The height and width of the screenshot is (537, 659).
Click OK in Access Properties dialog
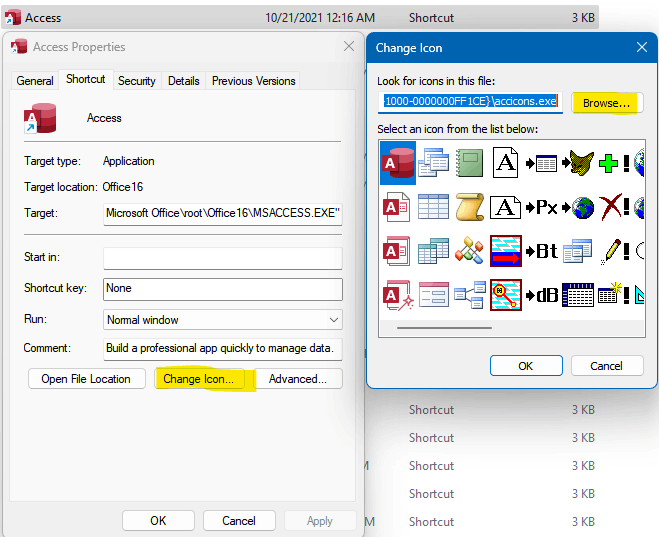pyautogui.click(x=158, y=521)
